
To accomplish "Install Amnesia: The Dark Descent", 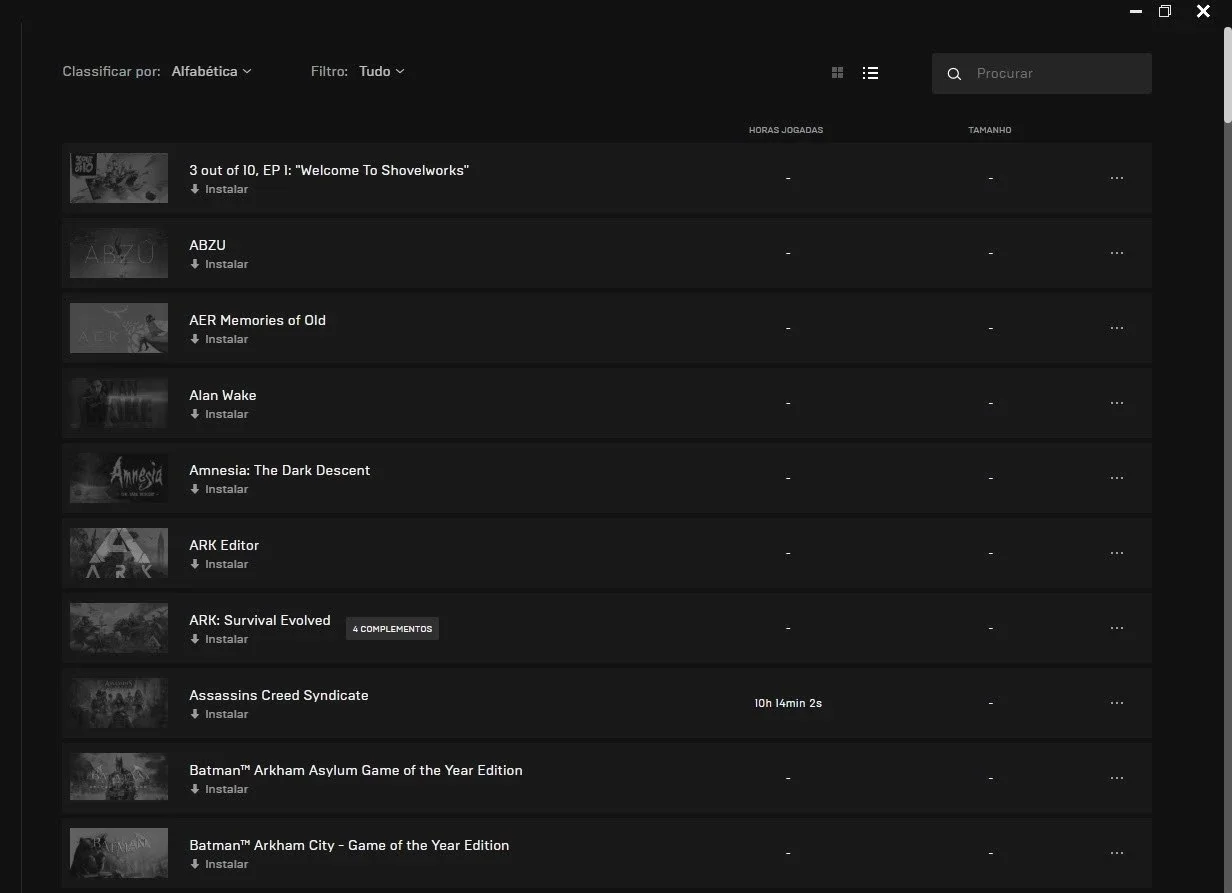I will [219, 489].
